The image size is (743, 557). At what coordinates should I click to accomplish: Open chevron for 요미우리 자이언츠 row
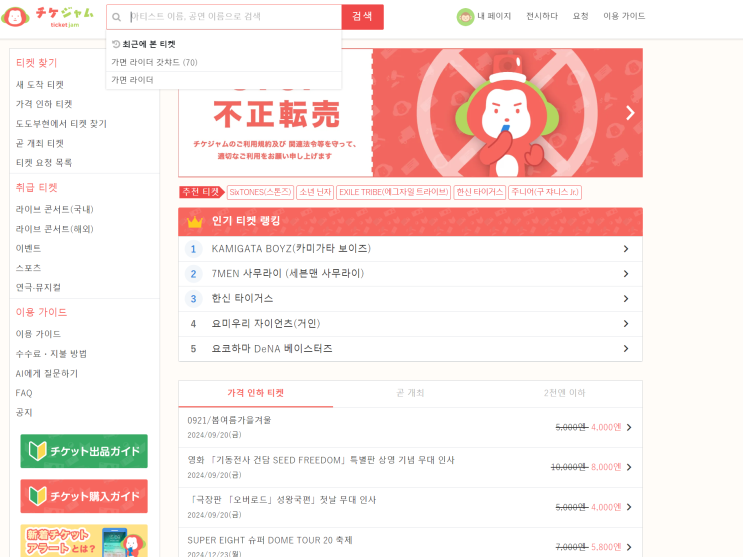coord(626,324)
